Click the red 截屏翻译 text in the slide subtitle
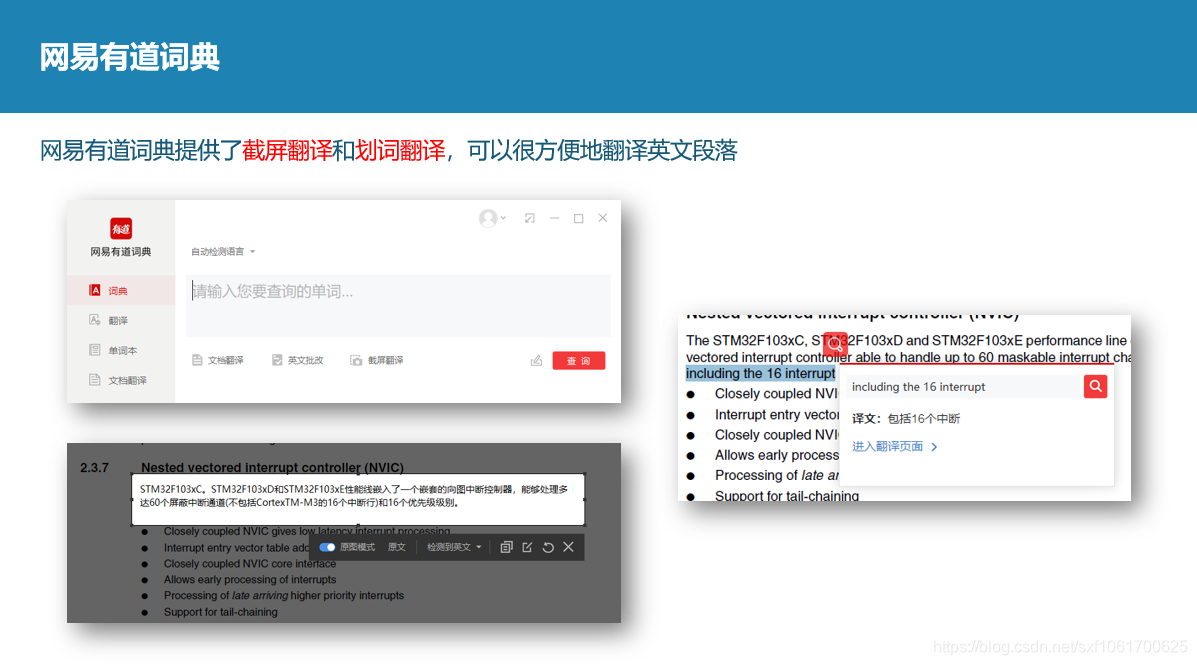1197x665 pixels. coord(287,150)
